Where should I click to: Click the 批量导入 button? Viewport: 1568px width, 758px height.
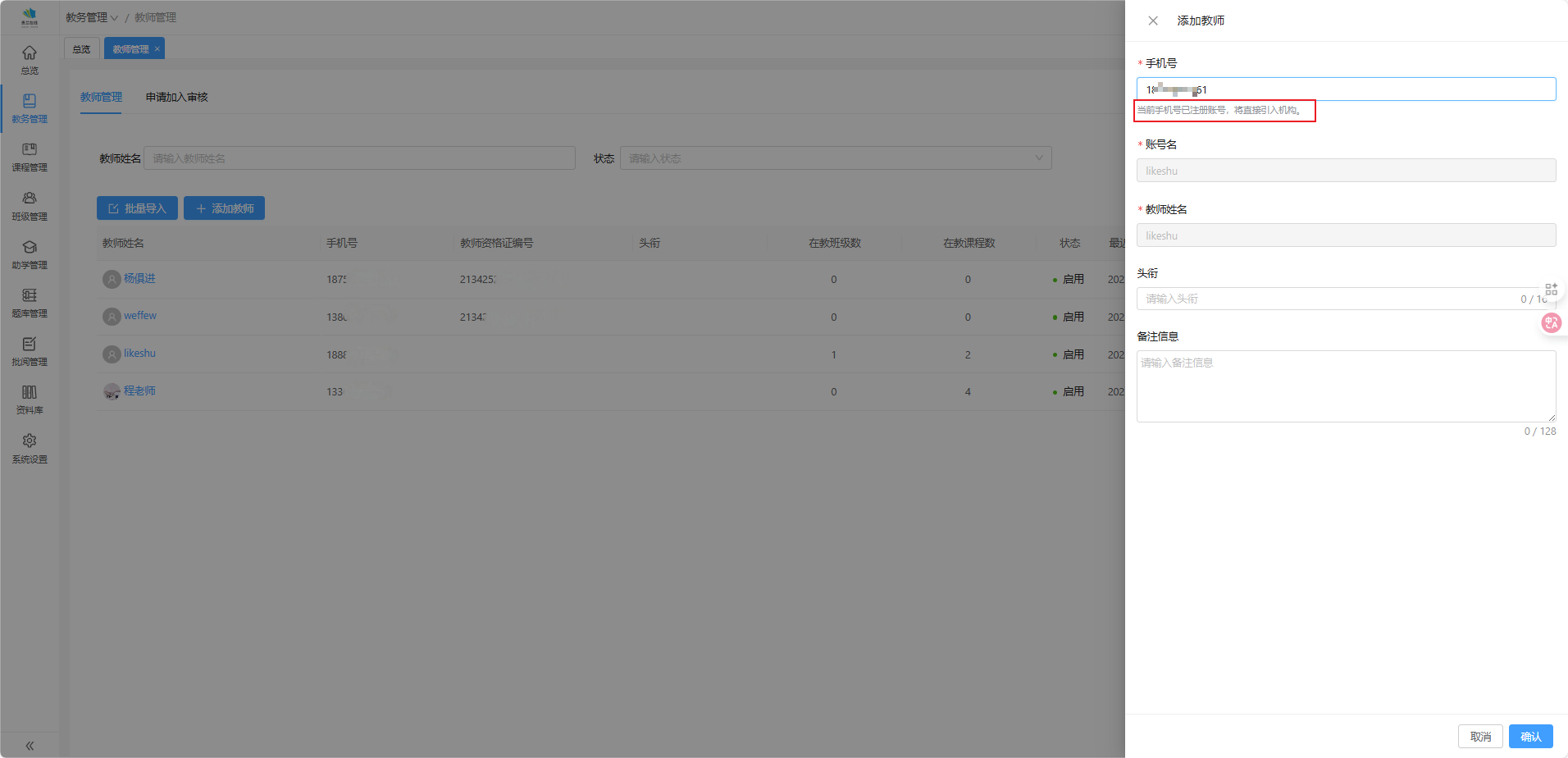[137, 208]
